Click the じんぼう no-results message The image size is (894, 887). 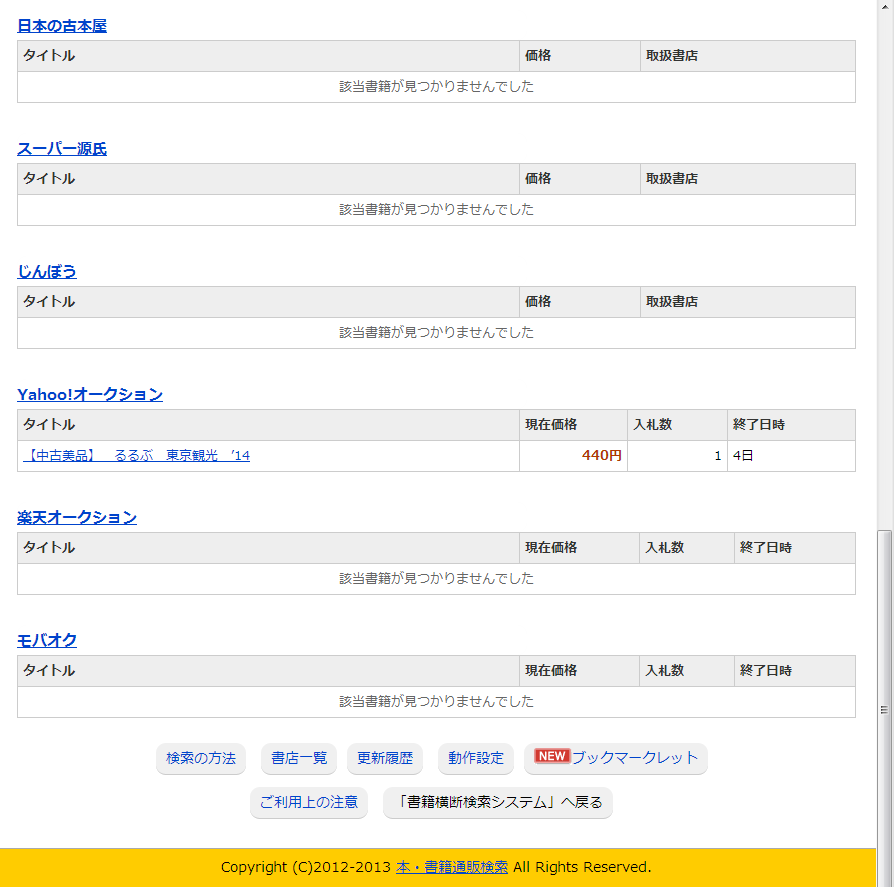click(x=436, y=332)
